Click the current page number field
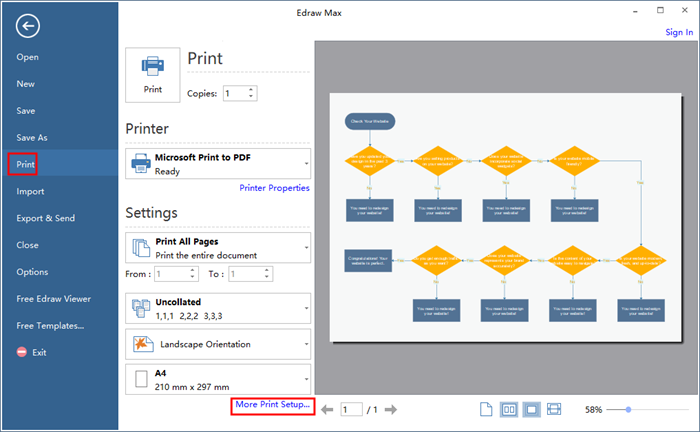This screenshot has height=432, width=700. (351, 410)
